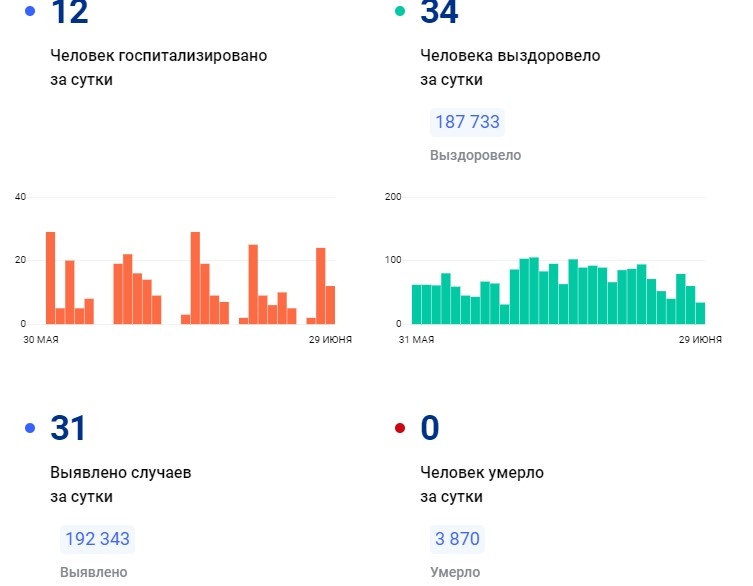Select the total deaths badge 3 870

pyautogui.click(x=457, y=539)
